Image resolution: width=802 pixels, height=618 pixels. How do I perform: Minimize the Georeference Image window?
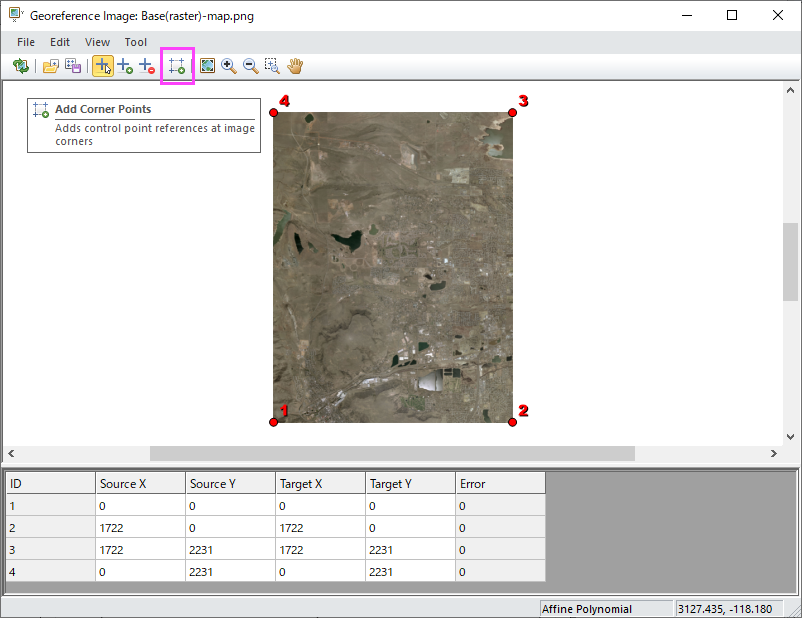(687, 15)
